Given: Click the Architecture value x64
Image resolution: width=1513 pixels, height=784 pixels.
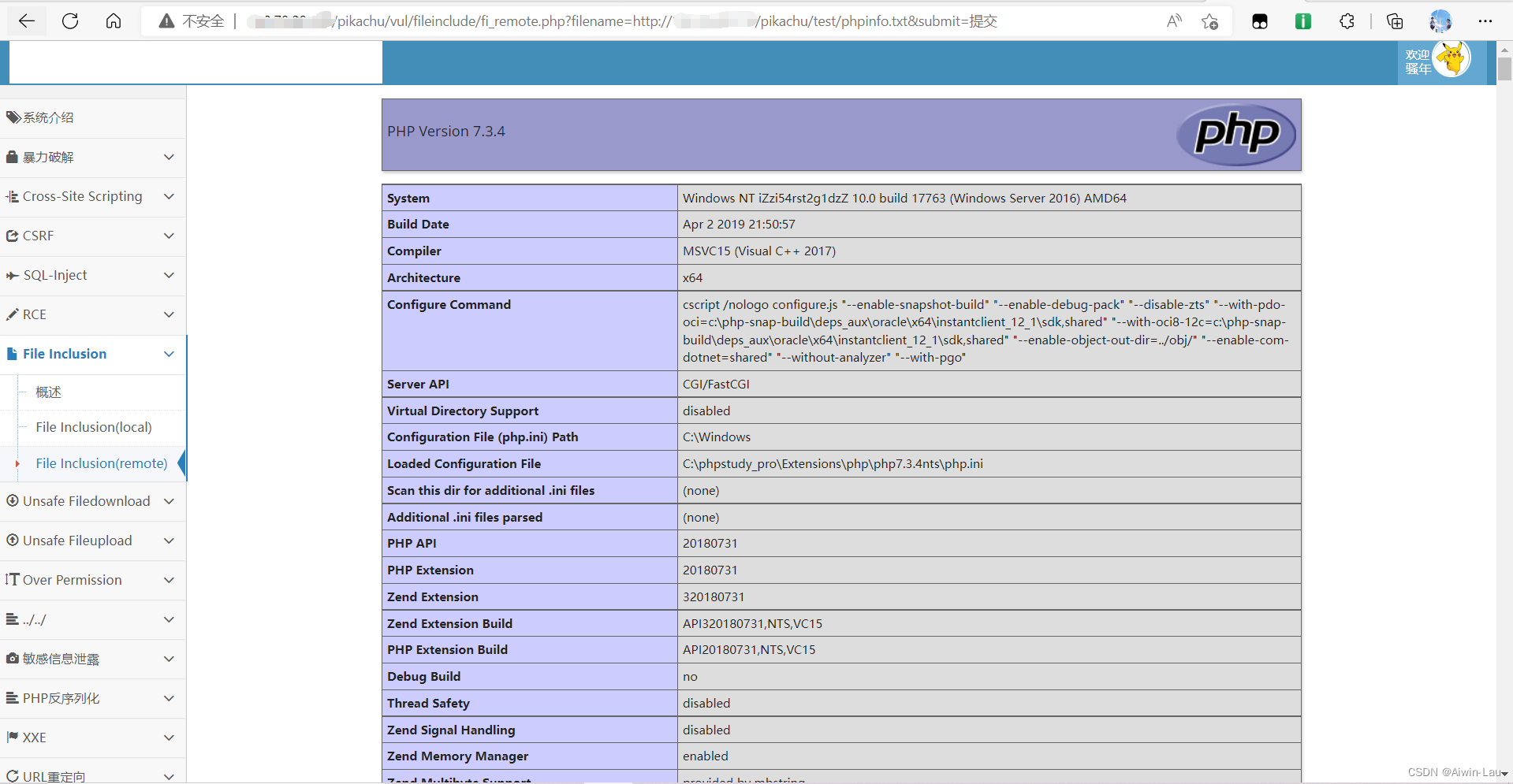Looking at the screenshot, I should [692, 277].
